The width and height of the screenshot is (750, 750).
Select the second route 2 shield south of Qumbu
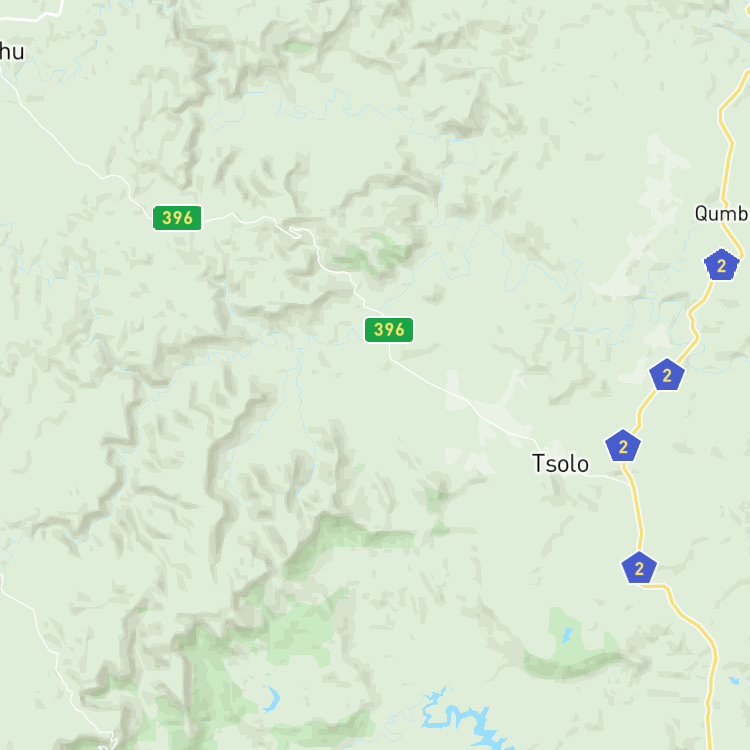666,375
